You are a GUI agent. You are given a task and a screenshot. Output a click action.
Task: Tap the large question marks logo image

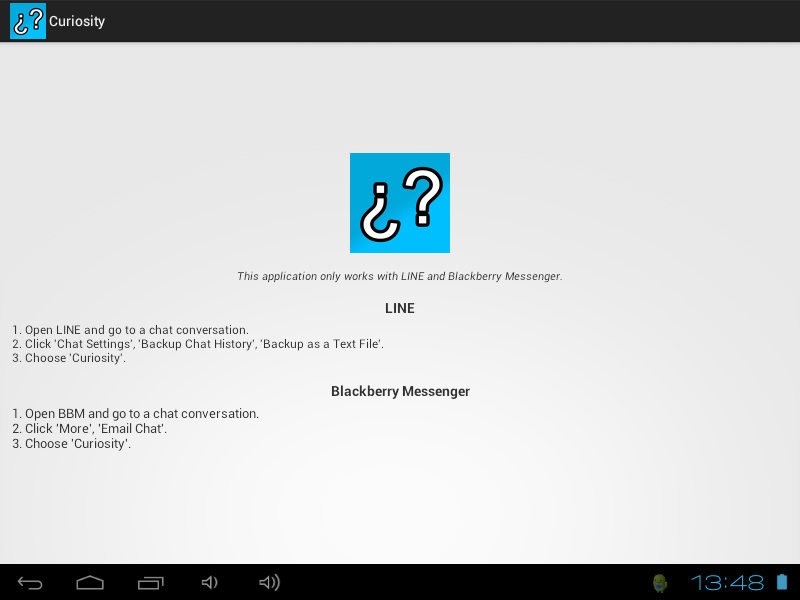point(399,203)
